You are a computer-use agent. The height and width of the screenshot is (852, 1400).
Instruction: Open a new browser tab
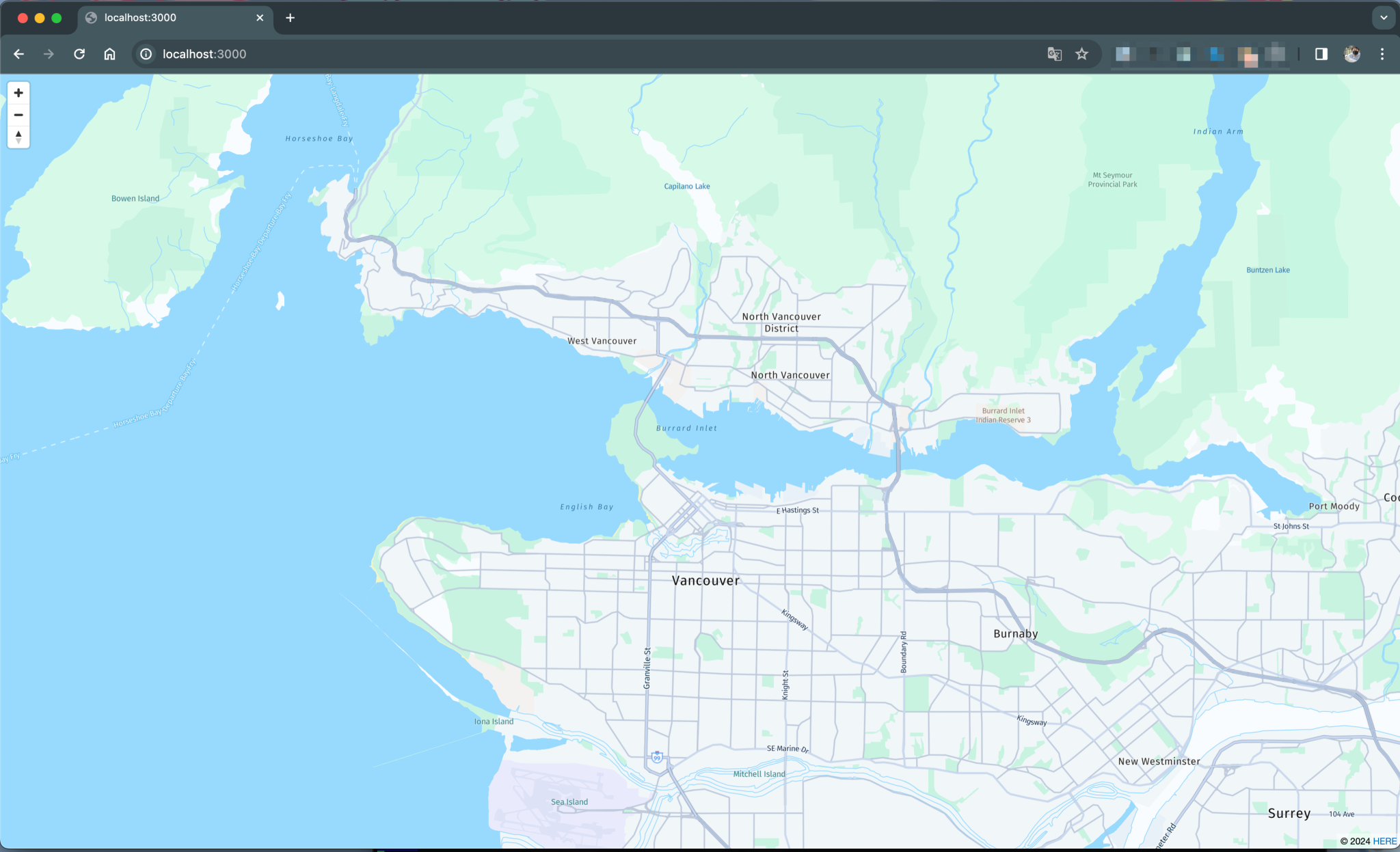(290, 17)
